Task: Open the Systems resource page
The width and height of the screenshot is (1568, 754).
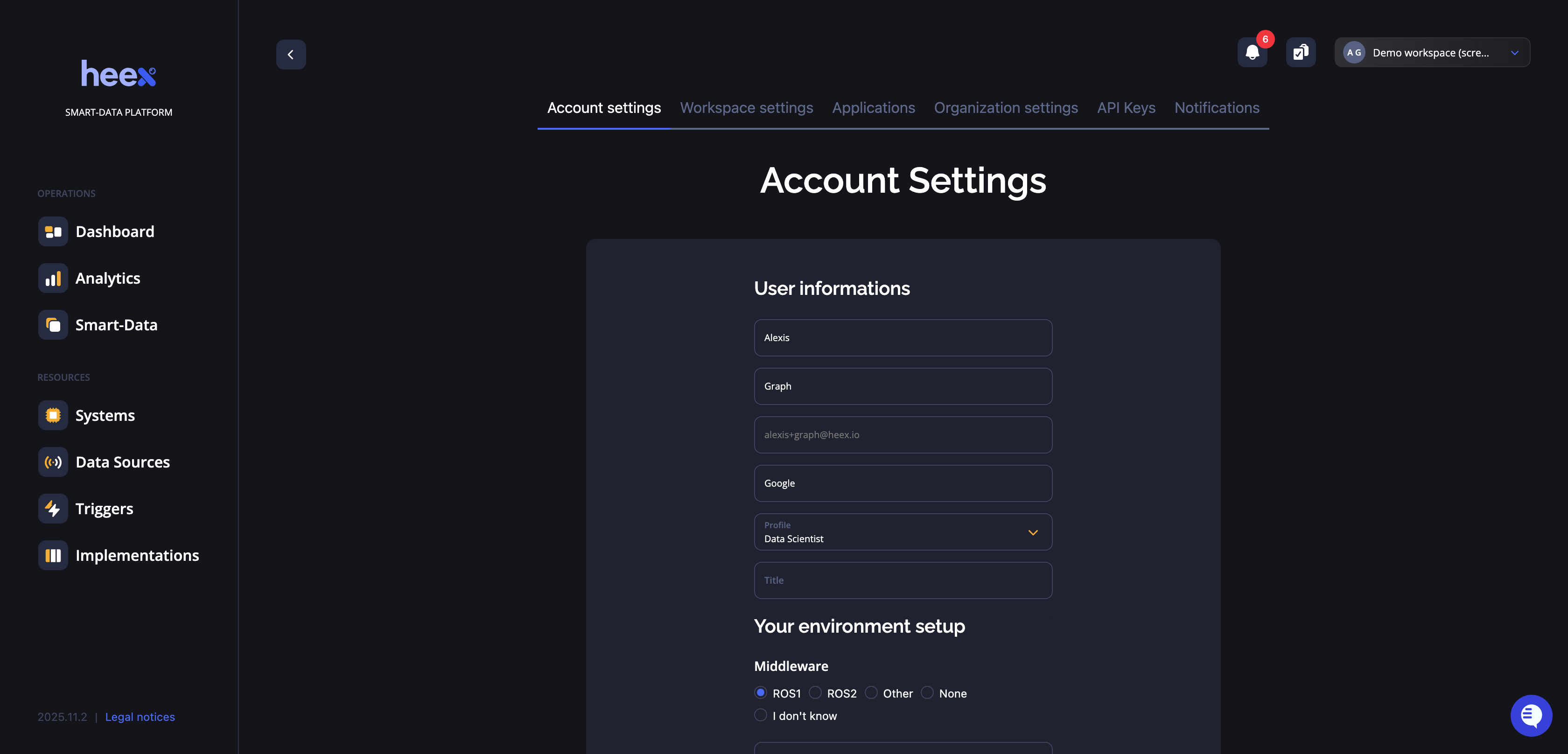Action: click(x=105, y=415)
